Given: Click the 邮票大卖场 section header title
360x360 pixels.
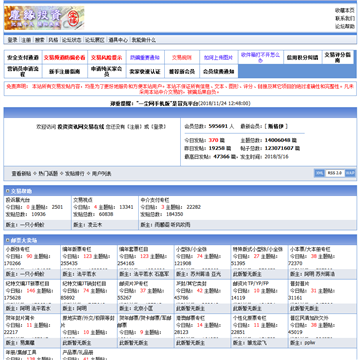Looking at the screenshot, I should point(24,240).
